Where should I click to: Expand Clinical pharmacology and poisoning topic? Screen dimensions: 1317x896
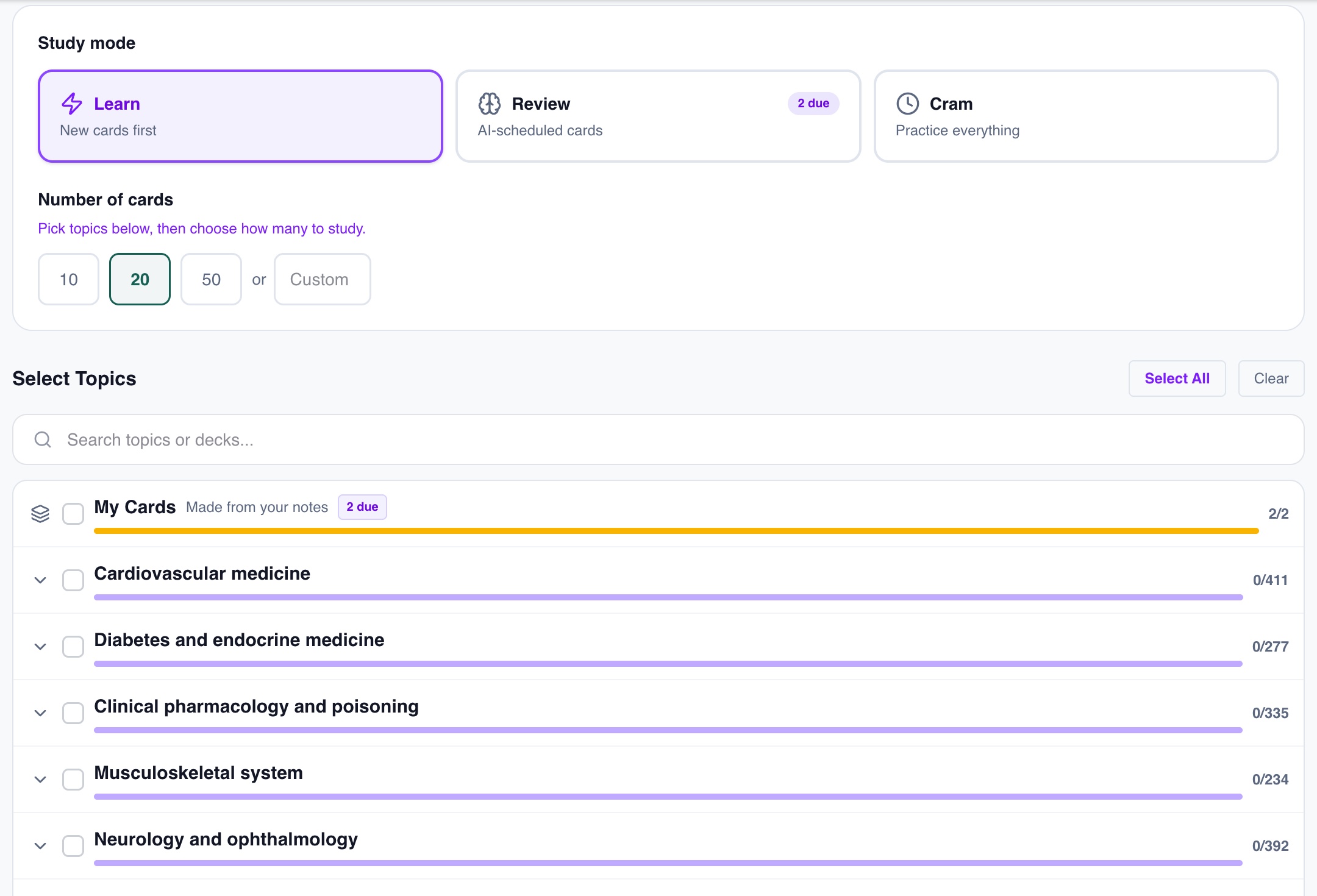pyautogui.click(x=40, y=713)
